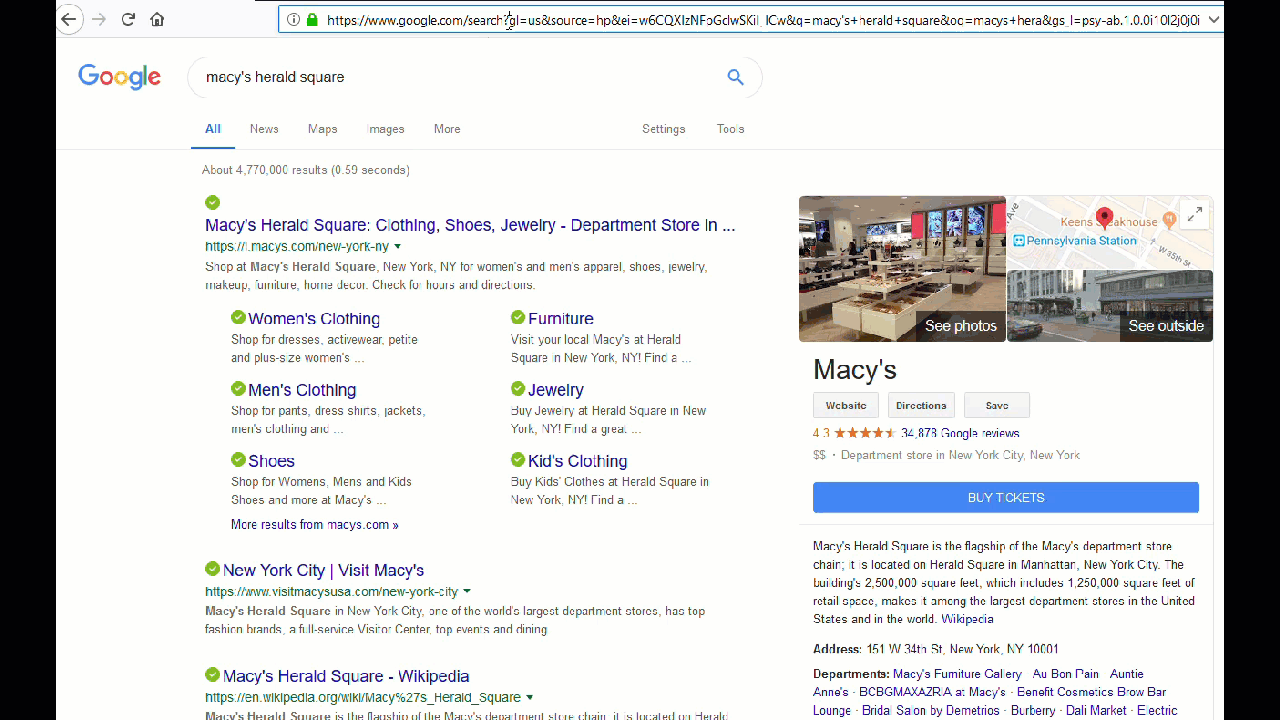Click the green check beside Kid's Clothing
Image resolution: width=1280 pixels, height=720 pixels.
pyautogui.click(x=518, y=459)
